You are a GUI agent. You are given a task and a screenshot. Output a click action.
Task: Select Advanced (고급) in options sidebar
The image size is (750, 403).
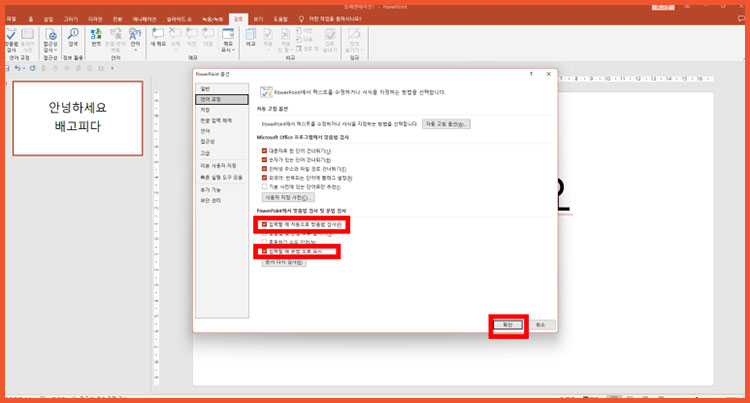(222, 153)
